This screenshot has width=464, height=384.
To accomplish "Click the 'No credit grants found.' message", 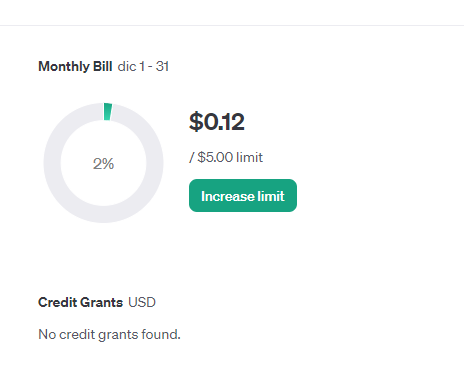I will (x=109, y=334).
